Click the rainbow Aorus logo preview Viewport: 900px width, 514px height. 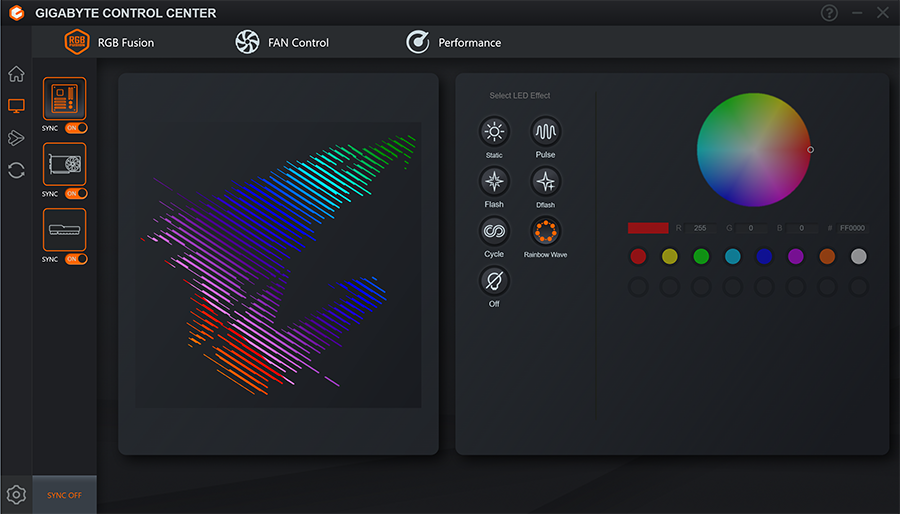(x=278, y=264)
